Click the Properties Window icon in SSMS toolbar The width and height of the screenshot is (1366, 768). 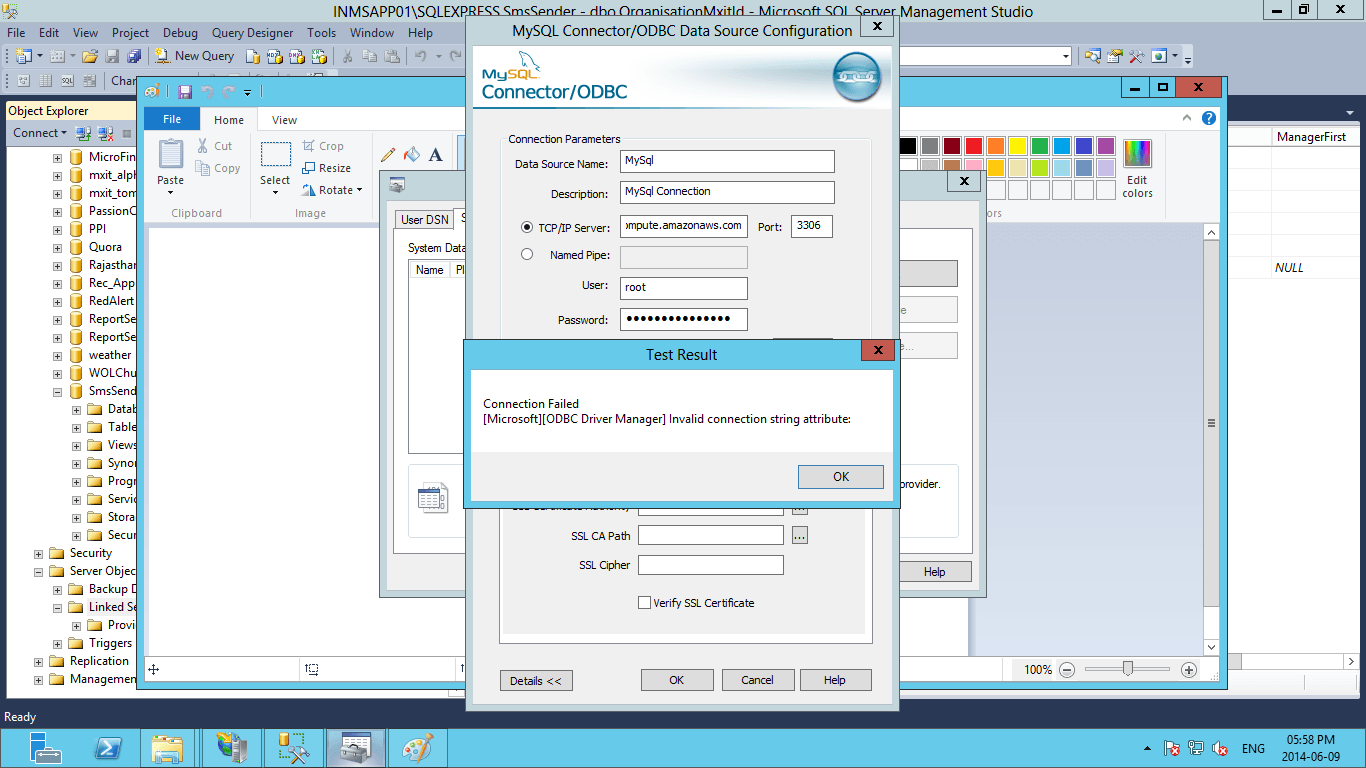[x=1115, y=56]
